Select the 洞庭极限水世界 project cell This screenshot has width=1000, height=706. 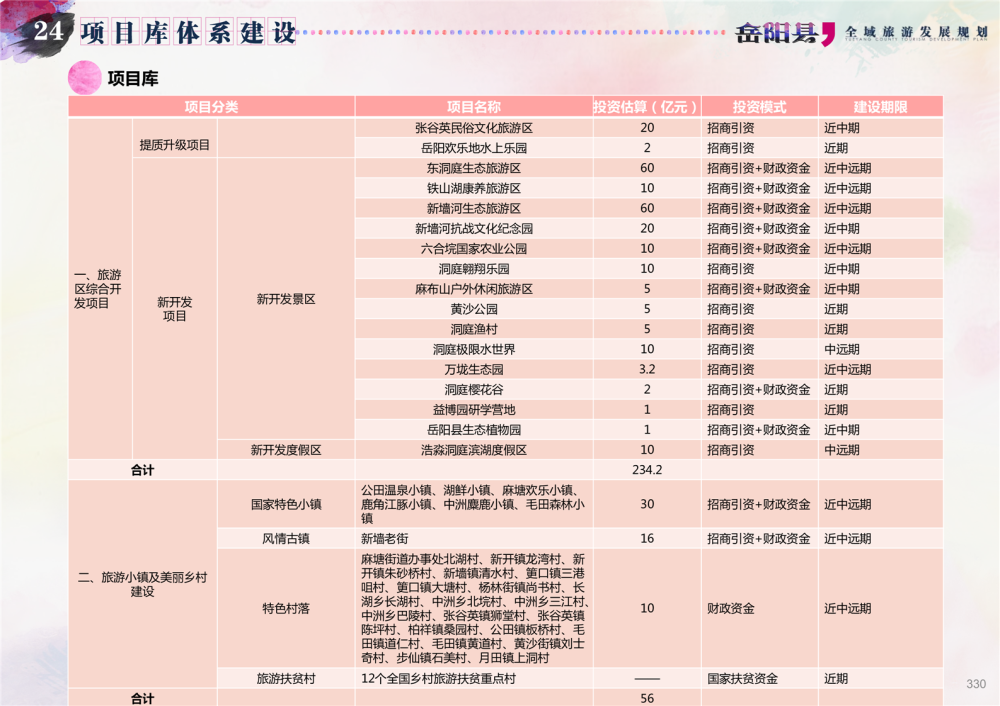click(x=473, y=349)
